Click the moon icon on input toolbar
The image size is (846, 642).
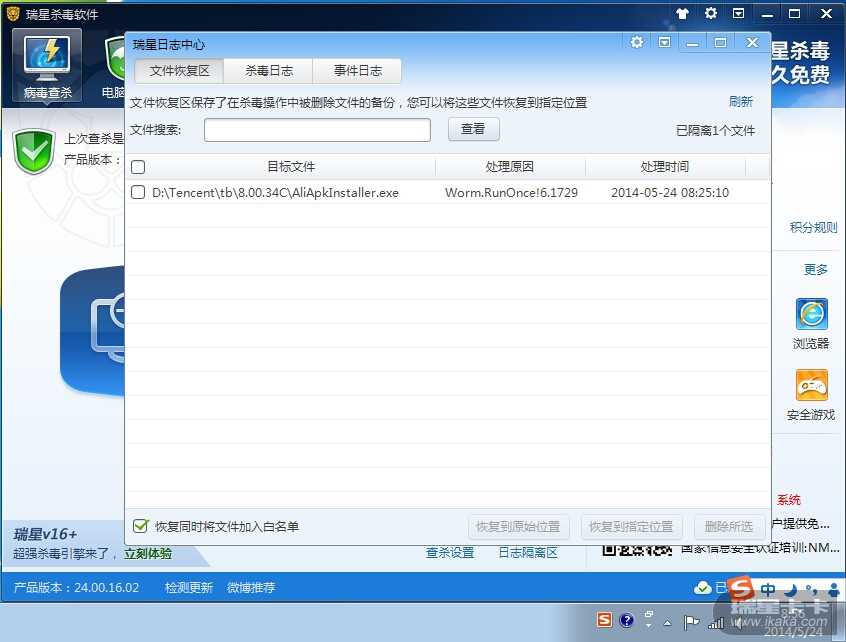[790, 589]
